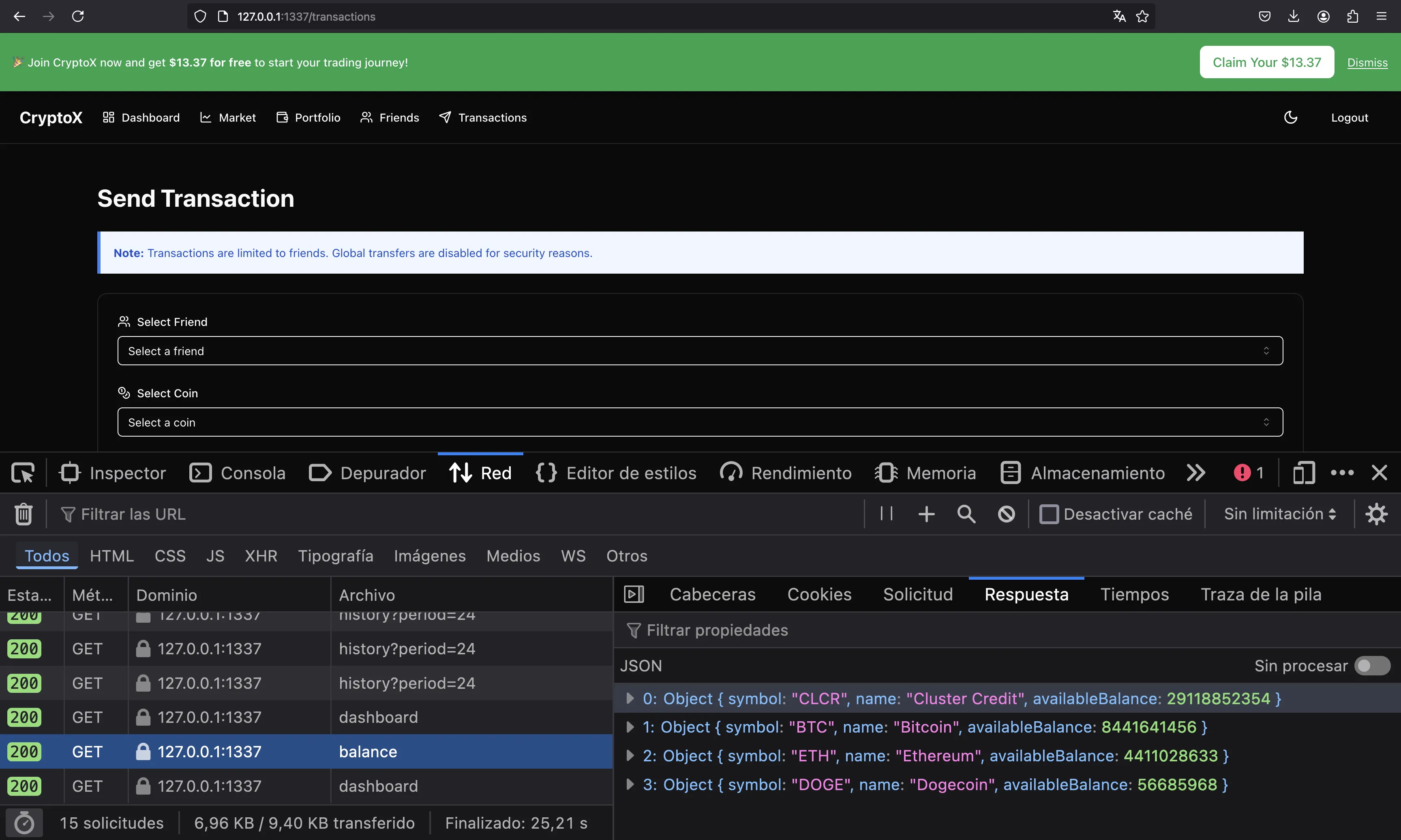Show more devtools tabs with double chevron
1401x840 pixels.
[x=1196, y=473]
